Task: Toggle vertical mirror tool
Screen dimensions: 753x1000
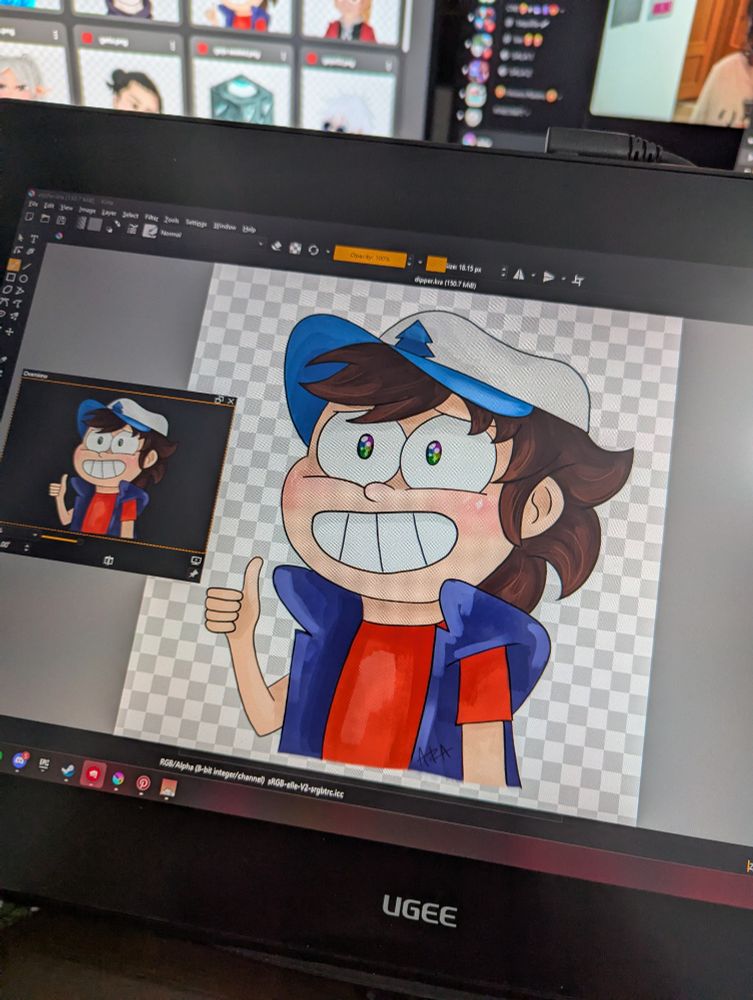Action: click(x=548, y=277)
